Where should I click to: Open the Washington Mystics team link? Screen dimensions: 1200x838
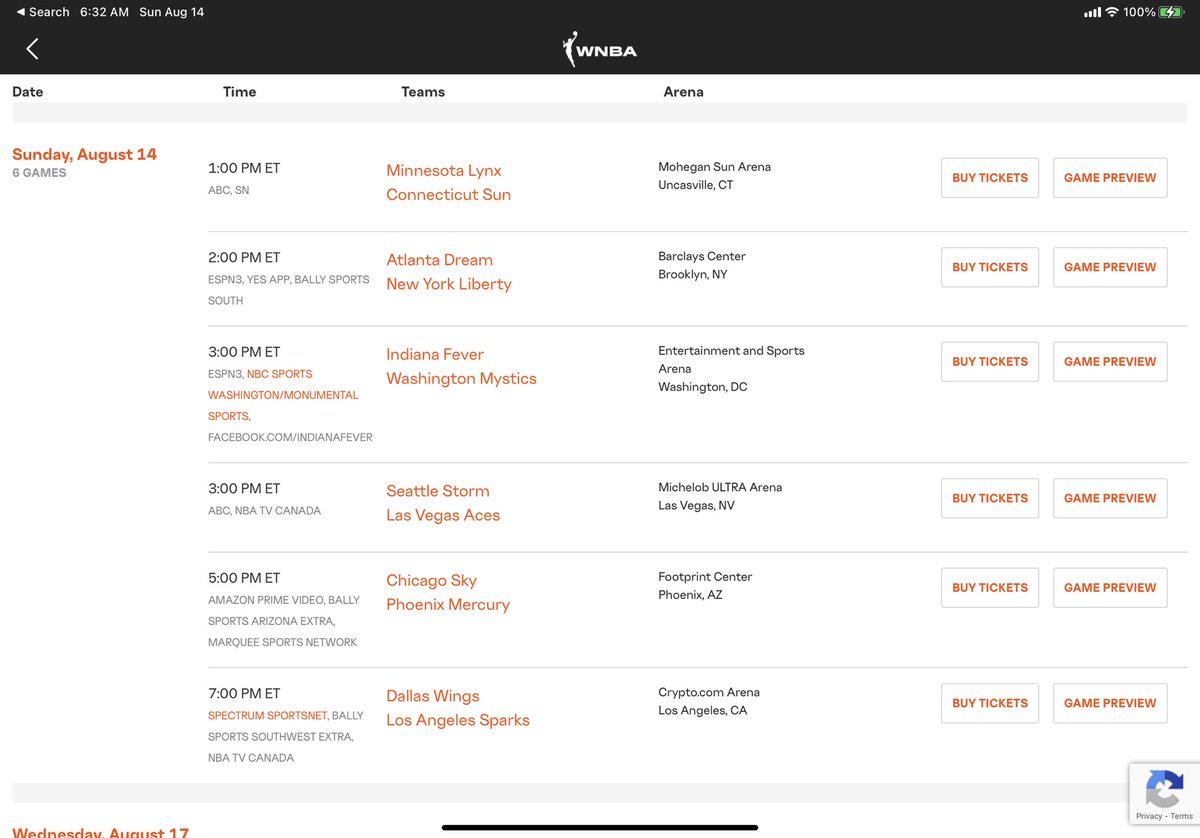pos(461,378)
